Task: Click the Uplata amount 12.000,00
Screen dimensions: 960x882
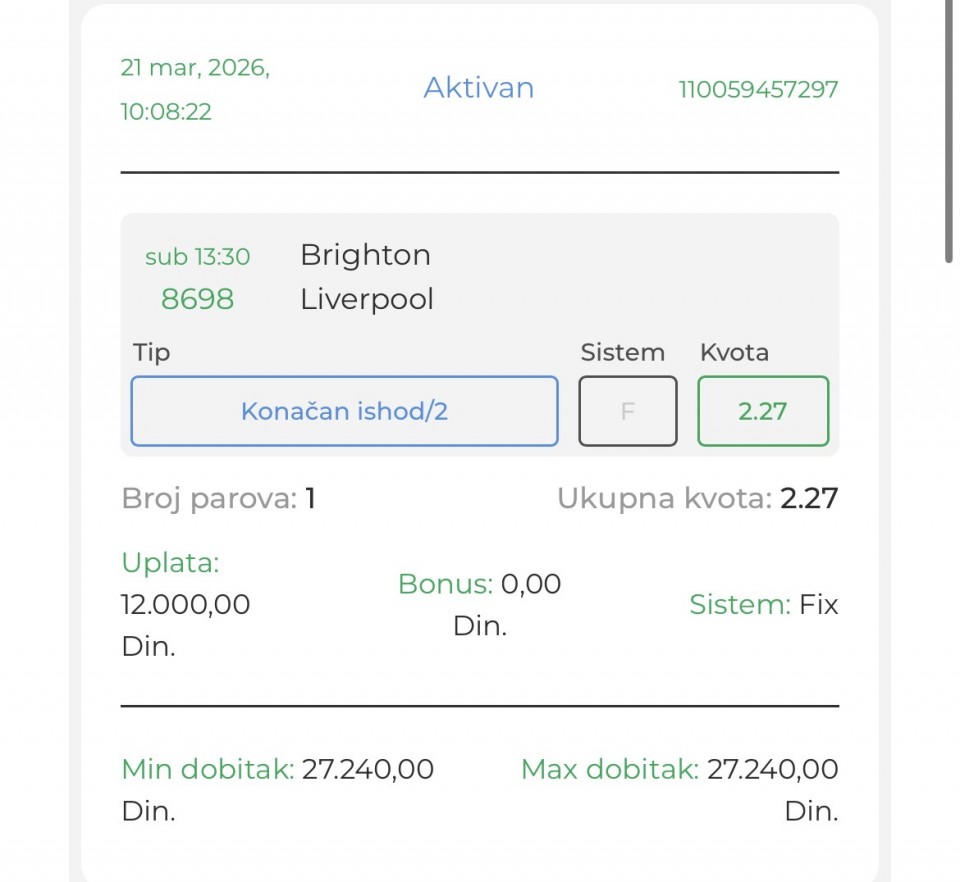Action: 186,605
